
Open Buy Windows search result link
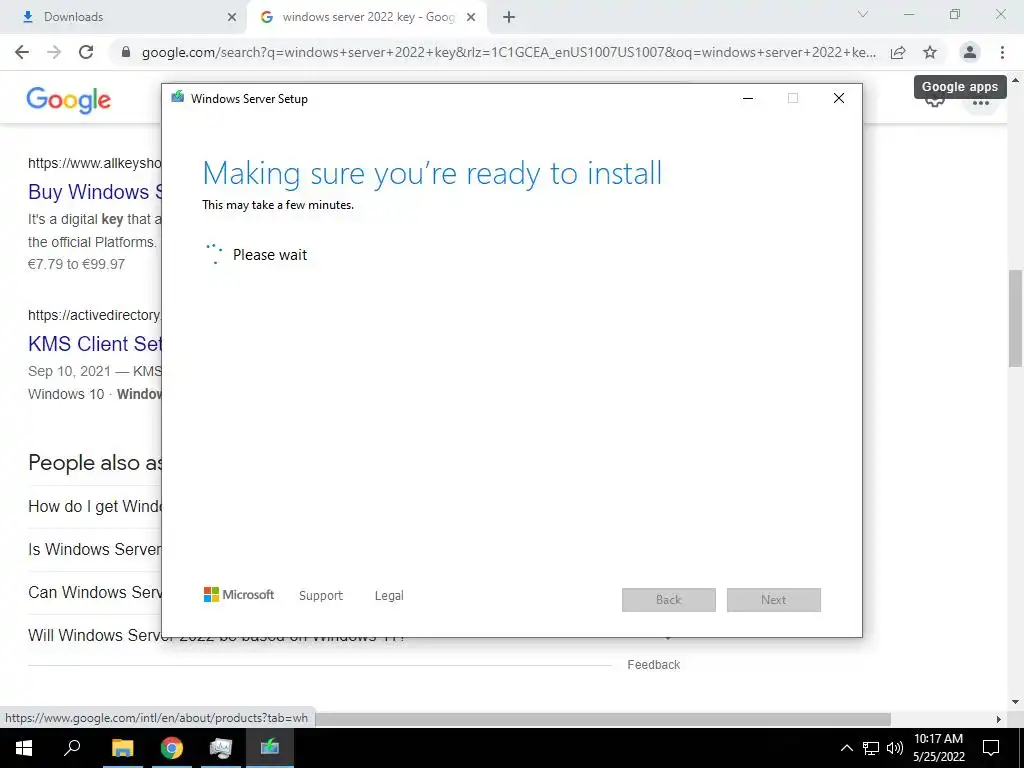(95, 192)
